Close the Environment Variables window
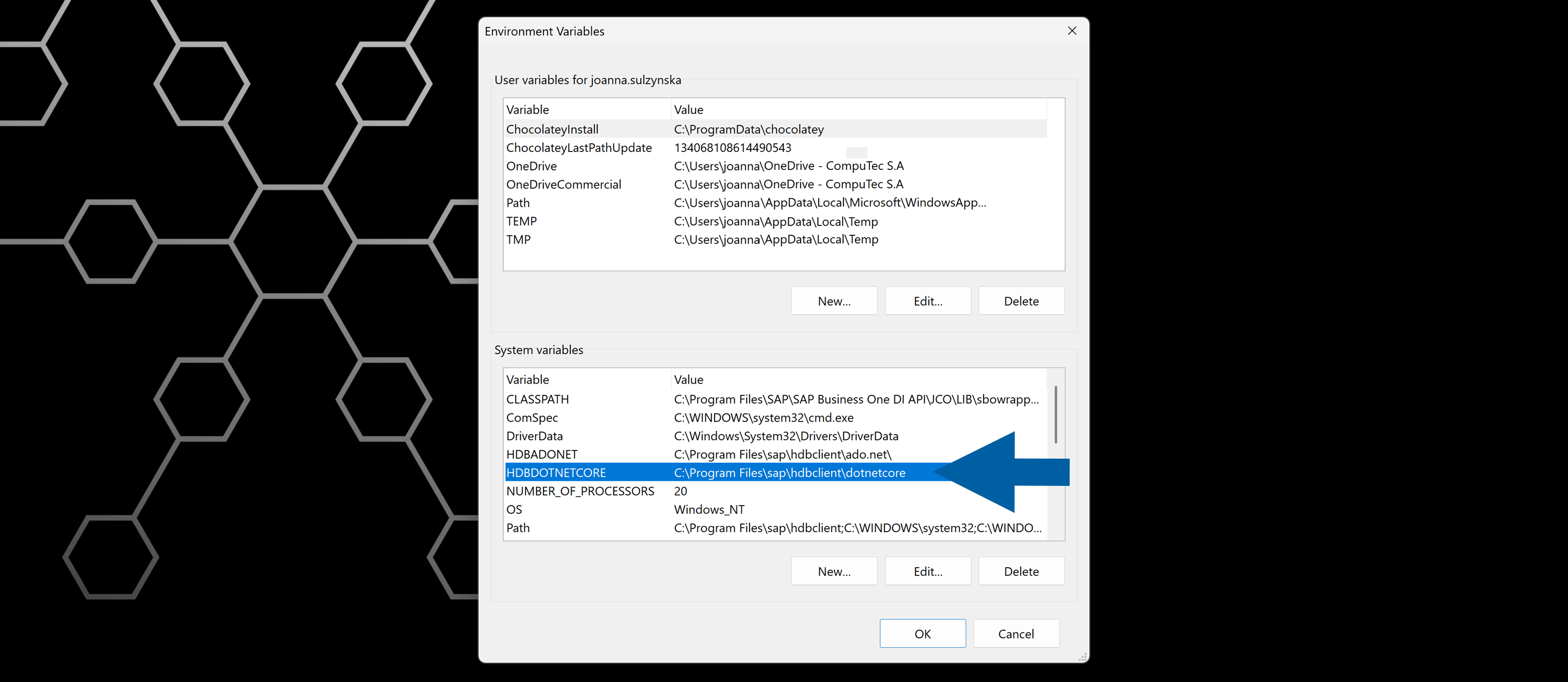Screen dimensions: 1568x682 [1072, 31]
